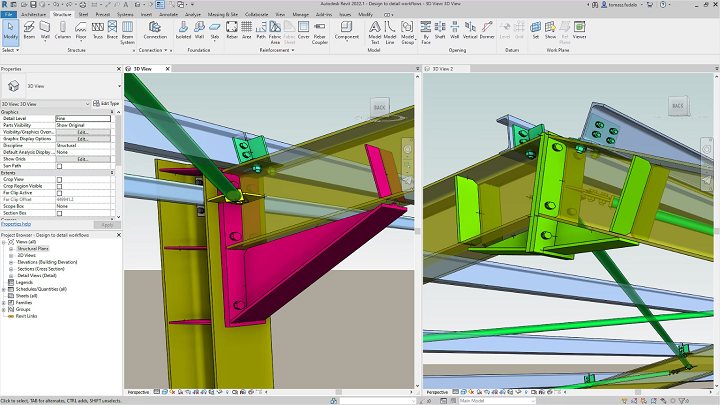Viewport: 720px width, 405px height.
Task: Click the Detail Level value field
Action: [x=82, y=119]
